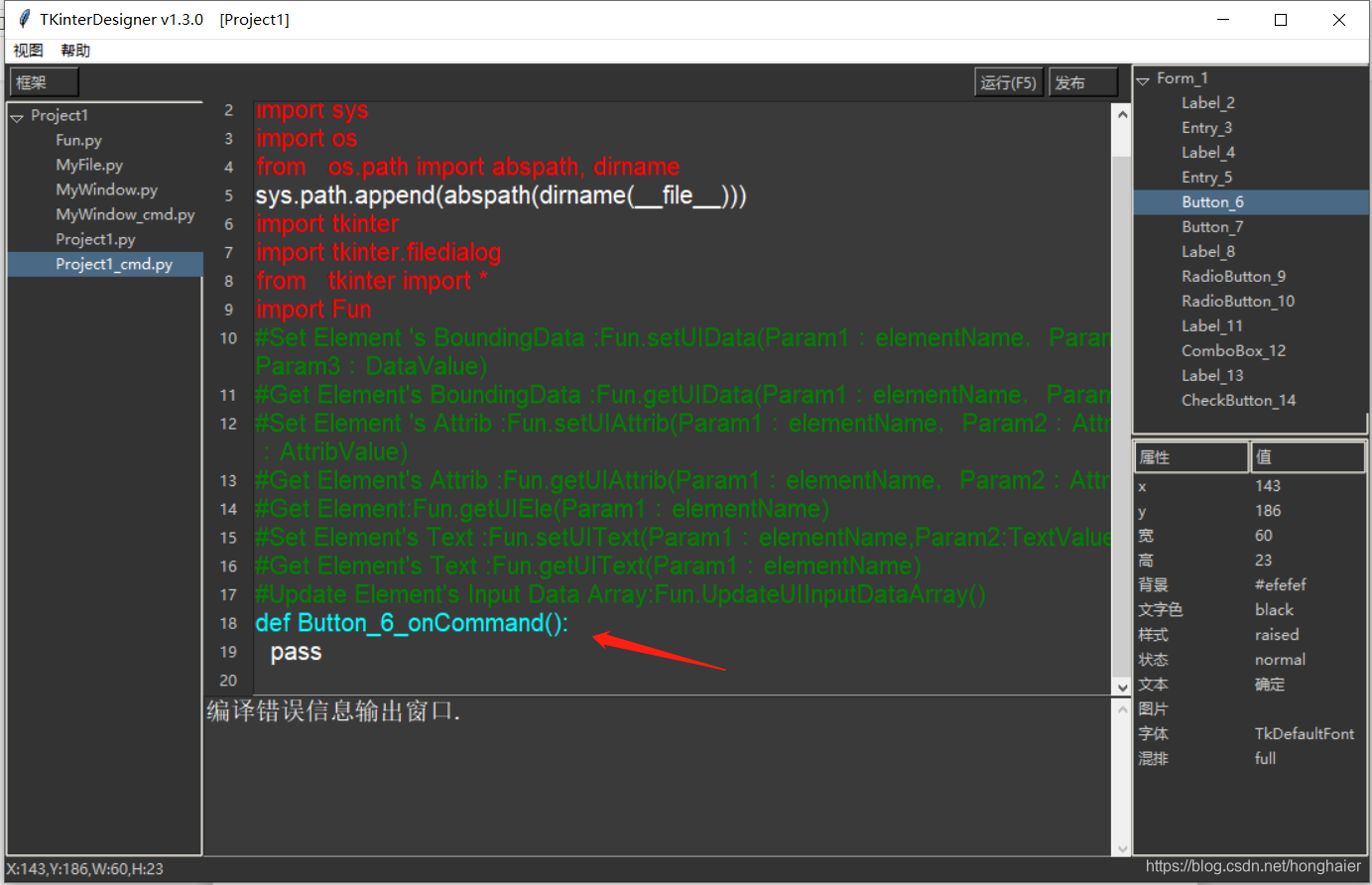This screenshot has height=885, width=1372.
Task: Select CheckButton_14 in the widget tree
Action: 1238,400
